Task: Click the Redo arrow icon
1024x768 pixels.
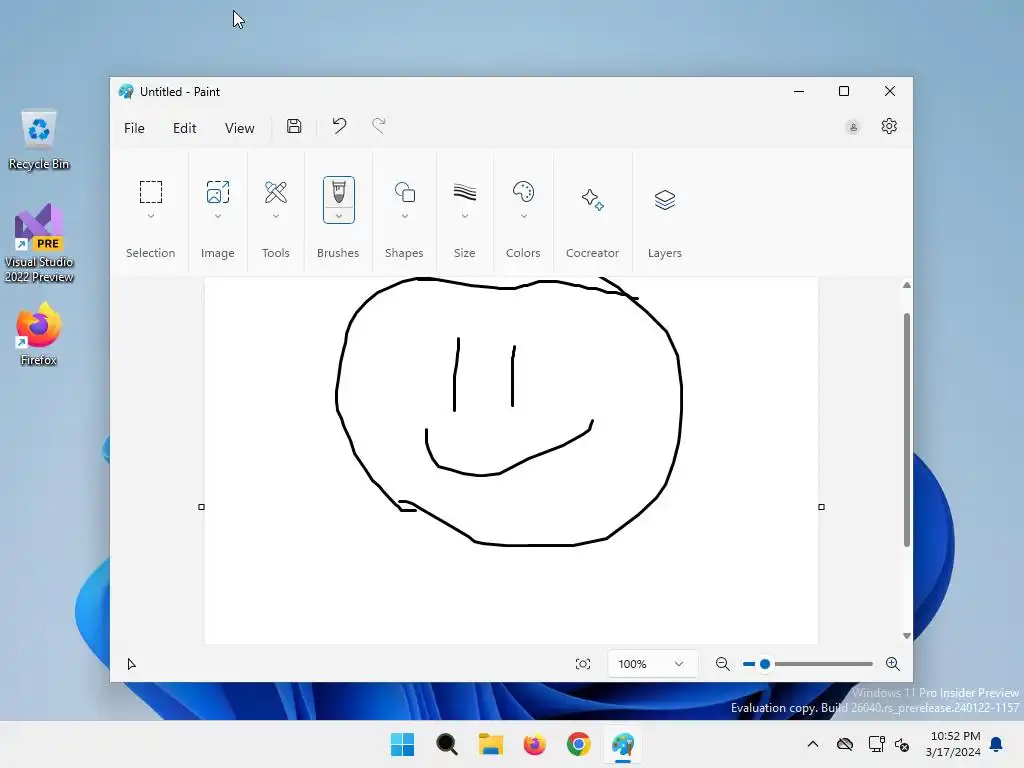Action: pyautogui.click(x=379, y=125)
